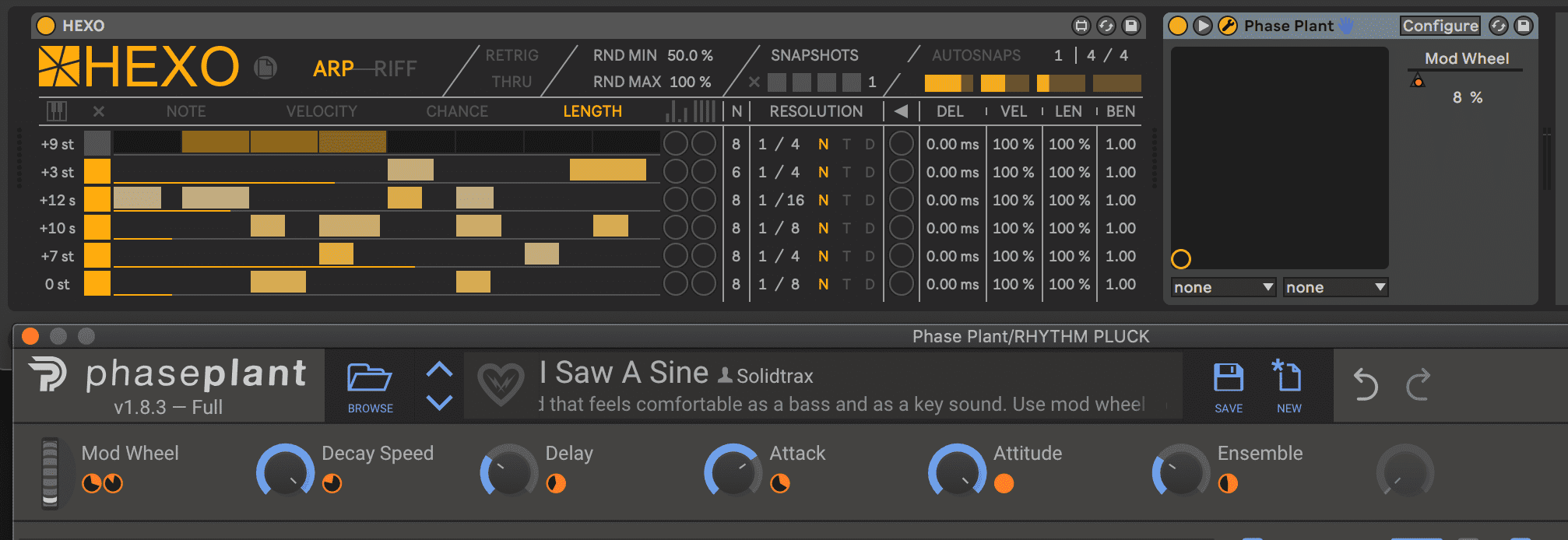The width and height of the screenshot is (1568, 540).
Task: Select T (triplet) for the +9 st row
Action: click(x=846, y=144)
